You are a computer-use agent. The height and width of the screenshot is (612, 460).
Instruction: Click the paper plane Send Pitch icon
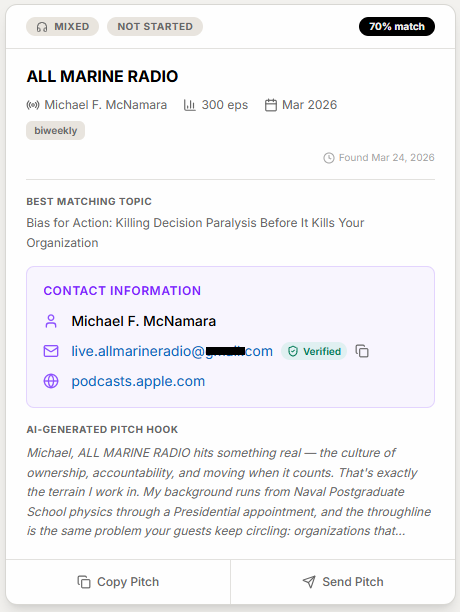point(309,582)
